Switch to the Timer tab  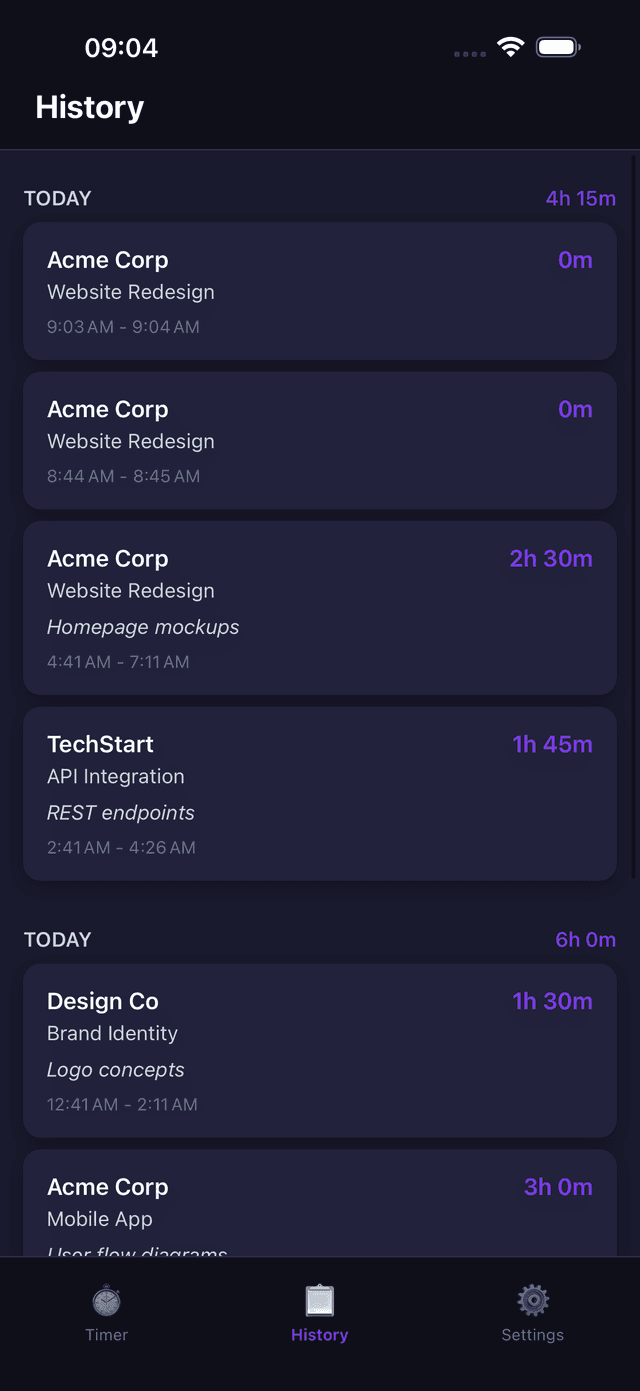pyautogui.click(x=107, y=1334)
